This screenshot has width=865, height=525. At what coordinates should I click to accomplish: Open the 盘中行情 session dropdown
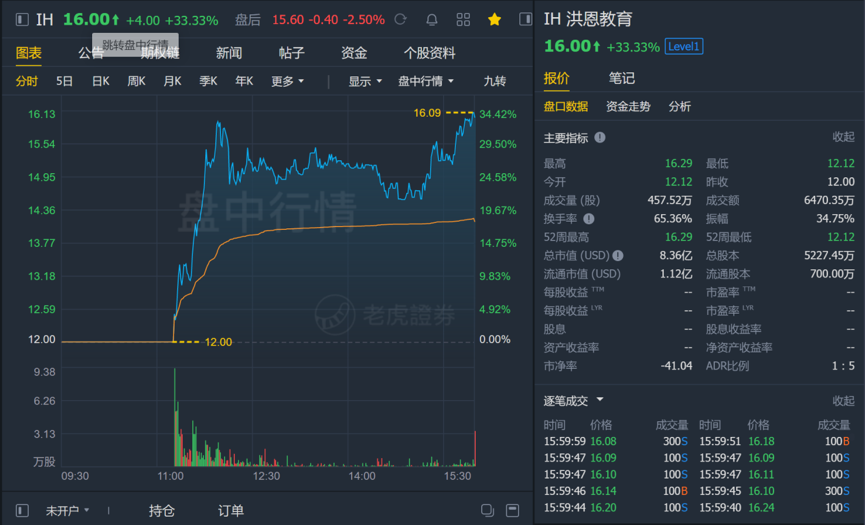click(x=426, y=81)
